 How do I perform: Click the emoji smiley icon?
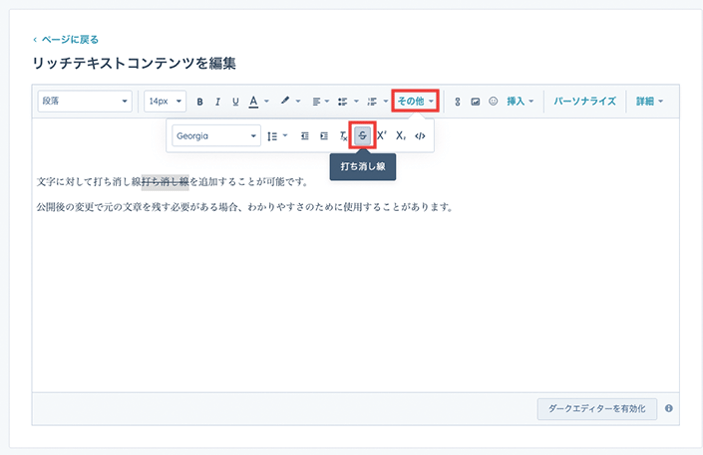pos(493,101)
